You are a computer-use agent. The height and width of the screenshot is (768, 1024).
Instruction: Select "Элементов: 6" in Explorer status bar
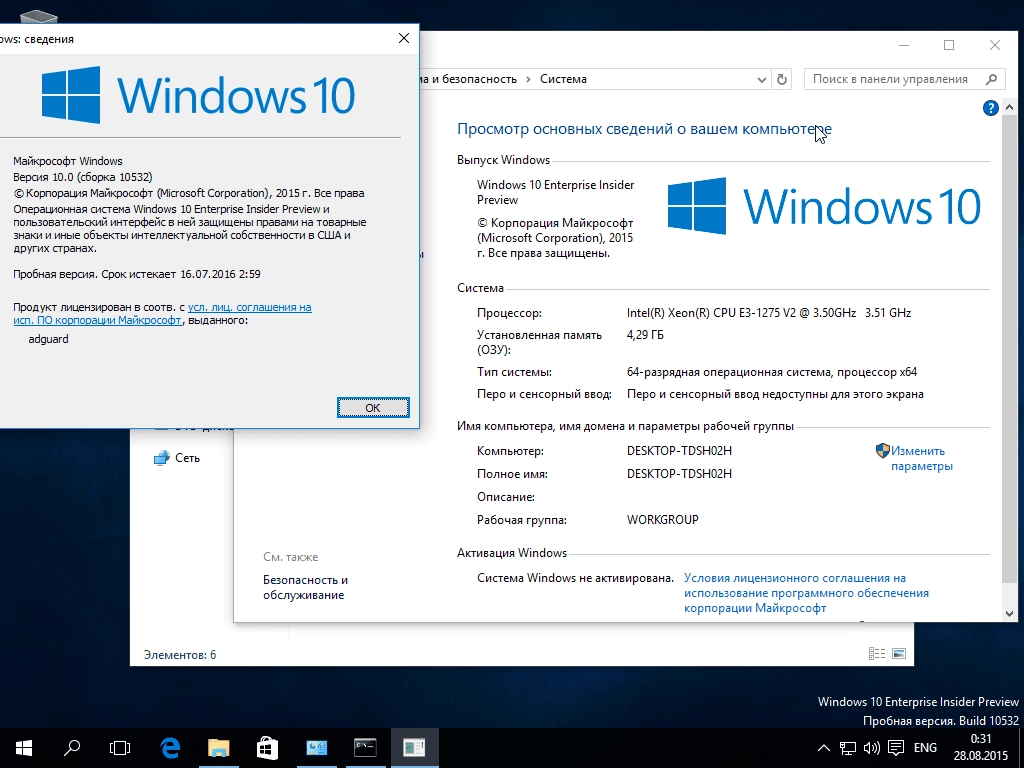tap(180, 654)
